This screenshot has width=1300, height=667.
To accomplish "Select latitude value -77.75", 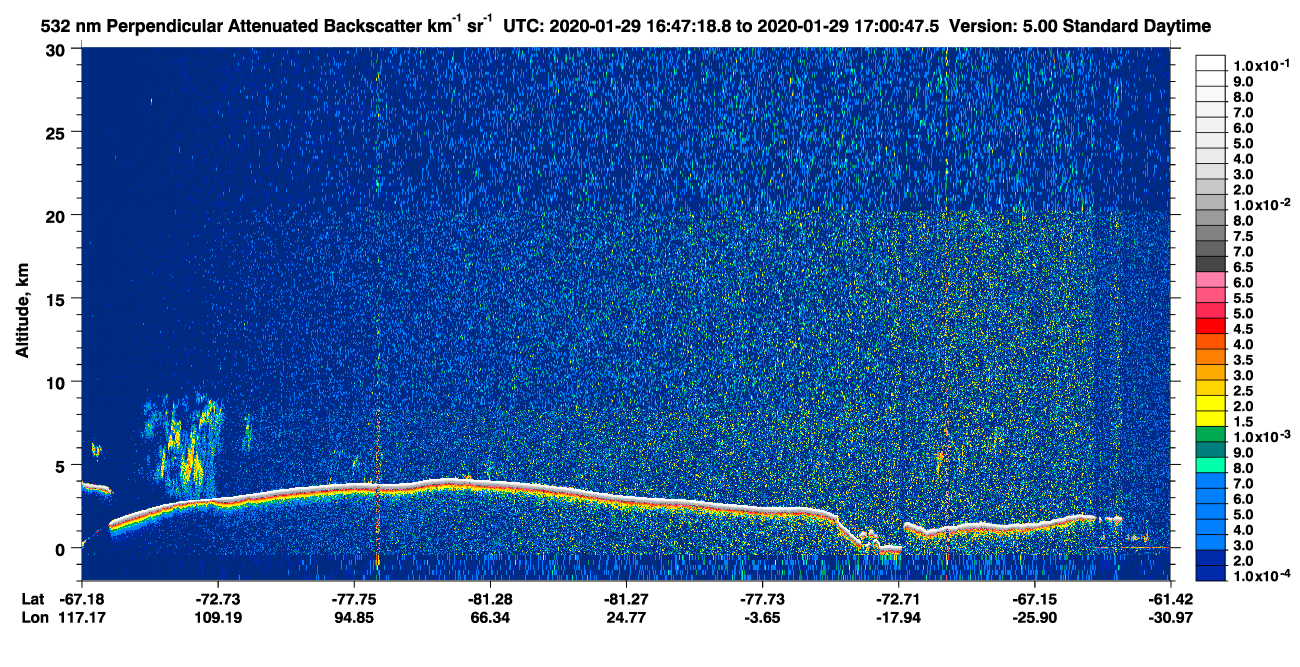I will [355, 599].
